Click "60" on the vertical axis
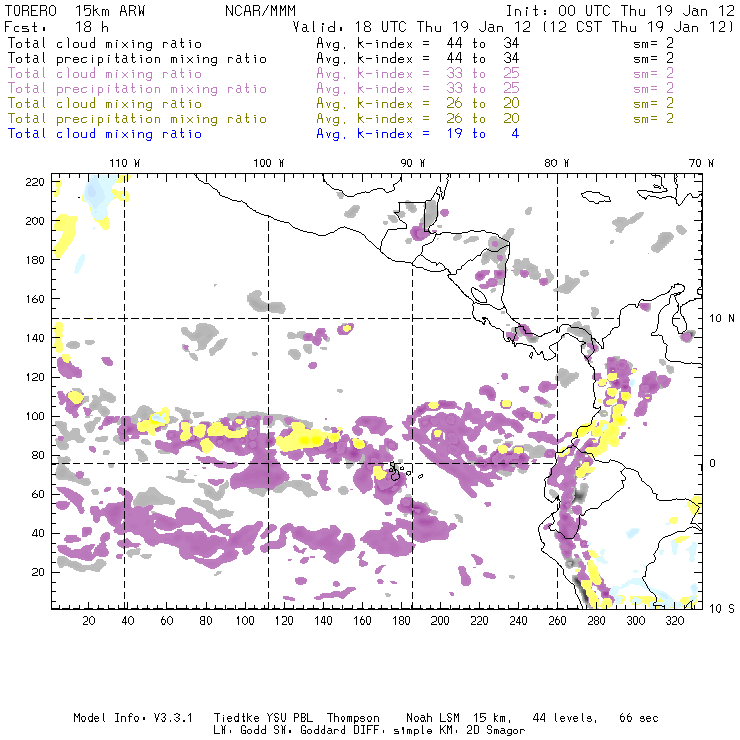This screenshot has height=740, width=740. [x=38, y=494]
